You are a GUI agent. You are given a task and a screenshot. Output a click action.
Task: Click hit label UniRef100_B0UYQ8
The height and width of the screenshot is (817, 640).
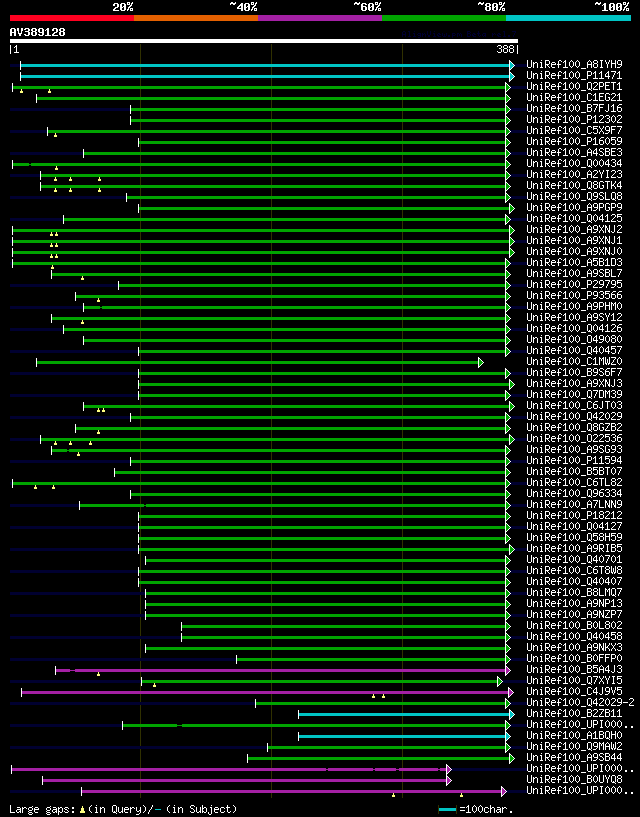click(574, 779)
